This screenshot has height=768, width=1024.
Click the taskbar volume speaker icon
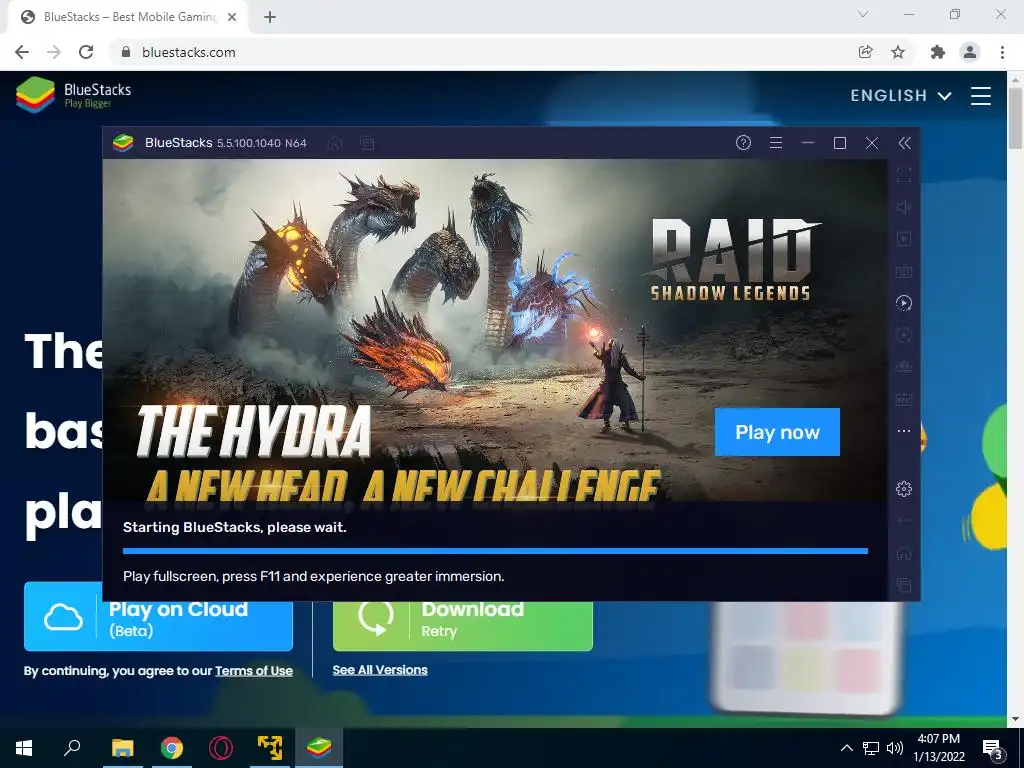pos(895,748)
